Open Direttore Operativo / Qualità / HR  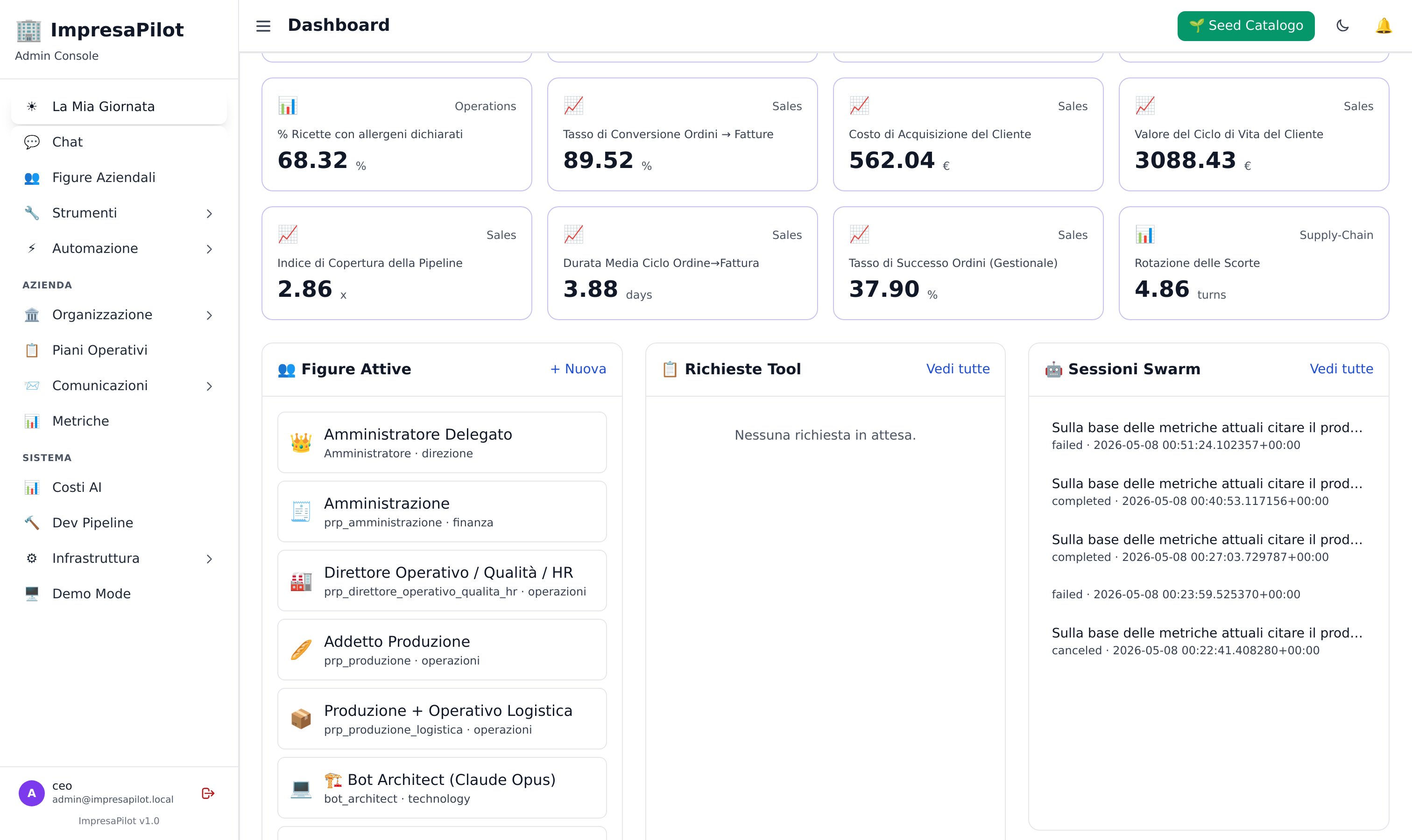coord(442,581)
